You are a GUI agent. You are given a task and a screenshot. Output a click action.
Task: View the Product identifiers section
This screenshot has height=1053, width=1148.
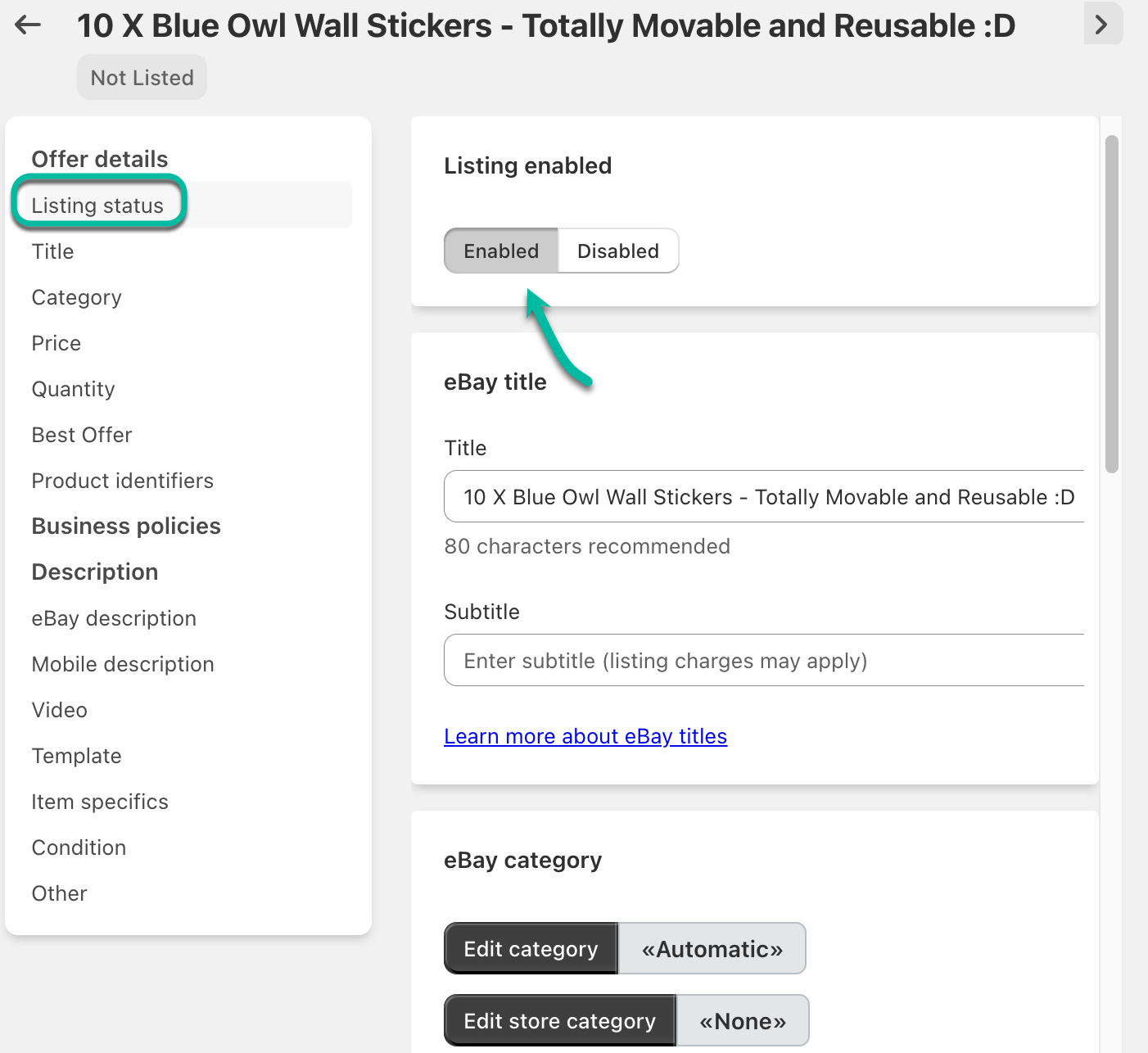pyautogui.click(x=122, y=481)
